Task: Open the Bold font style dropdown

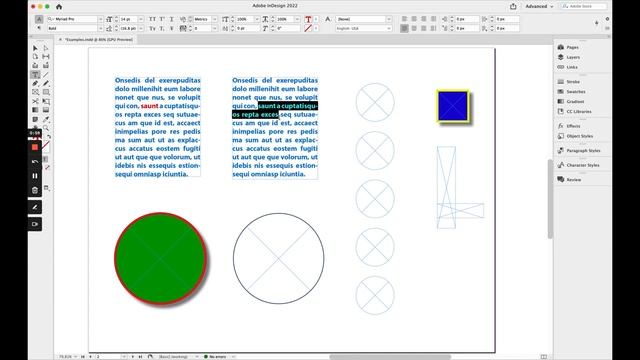Action: [x=100, y=29]
